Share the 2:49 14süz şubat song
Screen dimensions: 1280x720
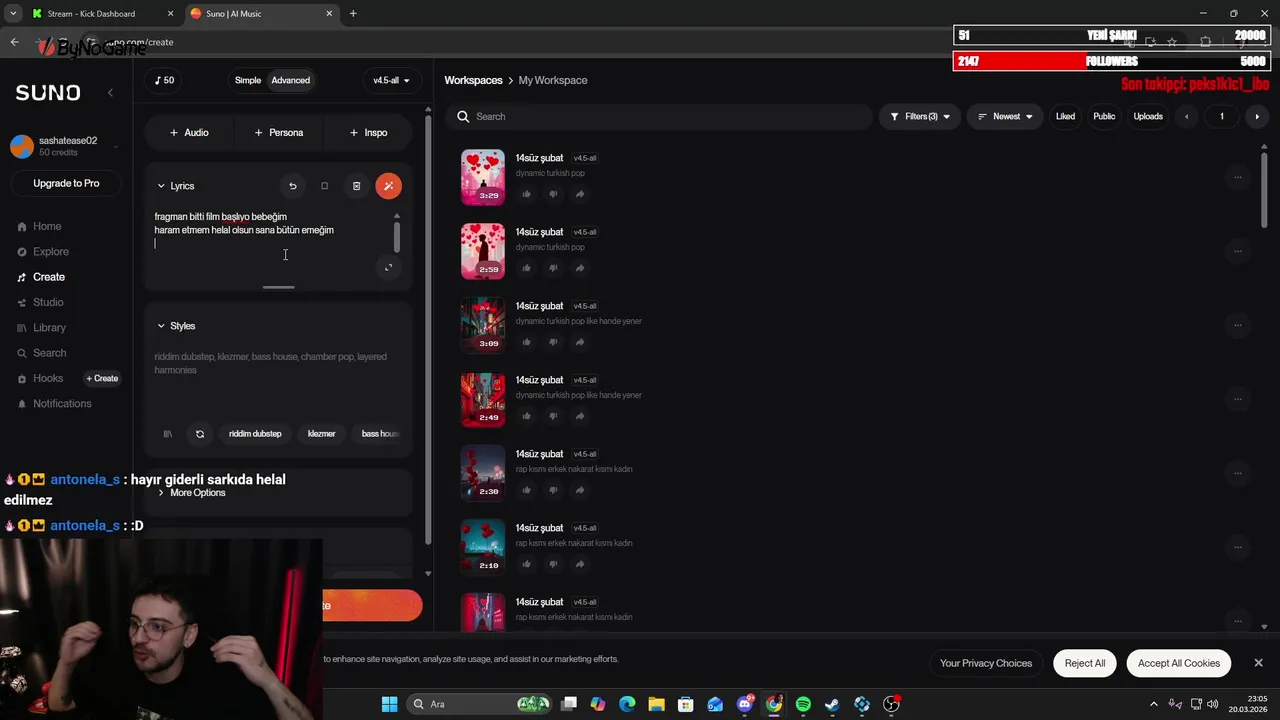[x=580, y=416]
